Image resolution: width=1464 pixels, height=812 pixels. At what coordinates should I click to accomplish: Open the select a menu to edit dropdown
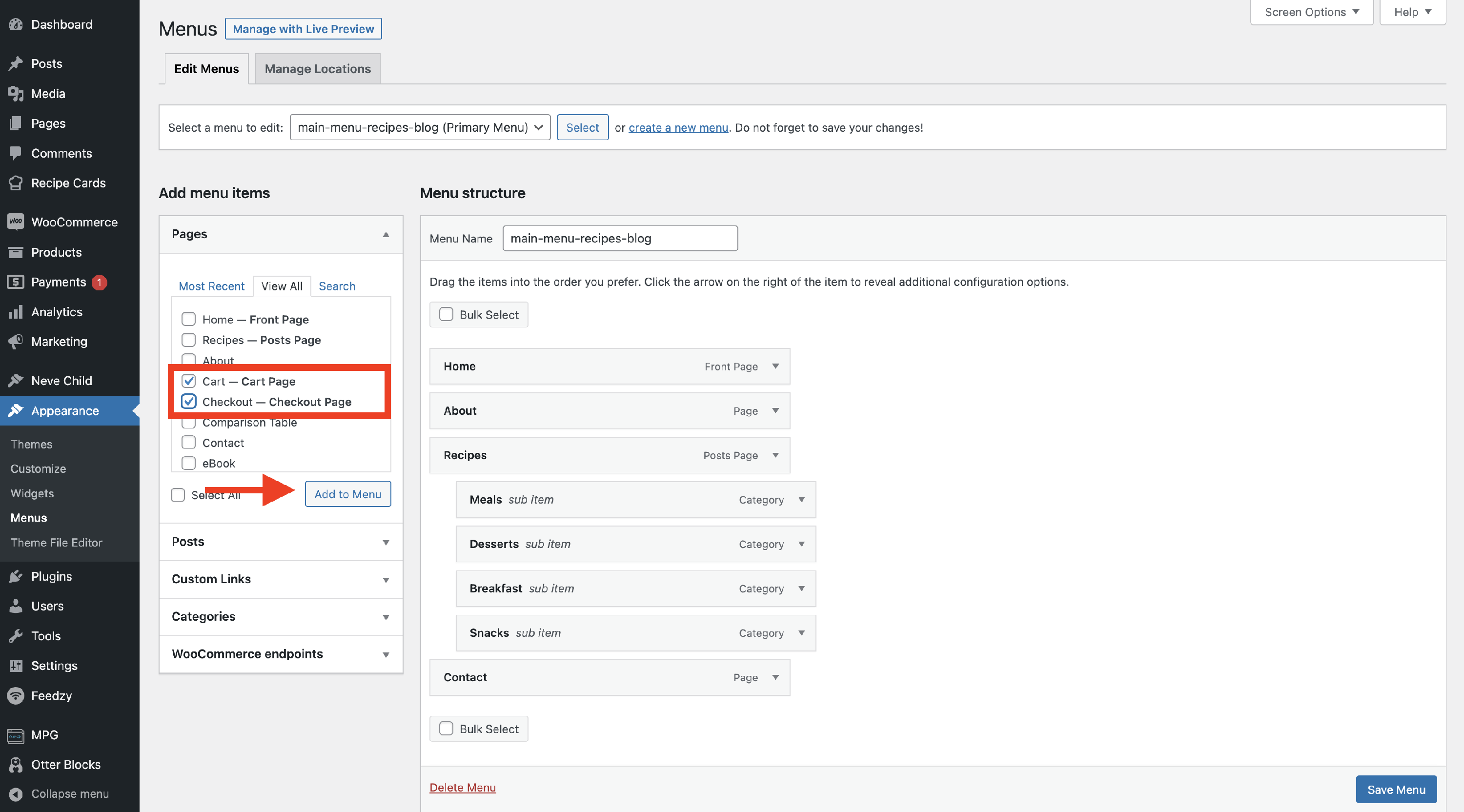pyautogui.click(x=419, y=127)
